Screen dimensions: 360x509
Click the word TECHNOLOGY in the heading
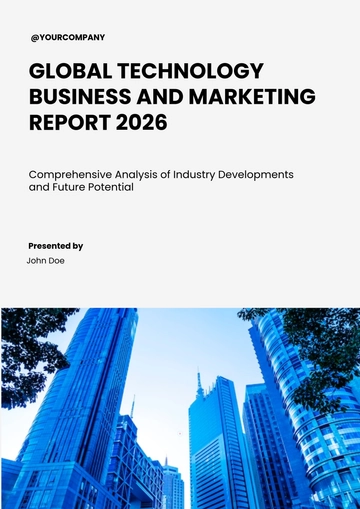(x=190, y=71)
